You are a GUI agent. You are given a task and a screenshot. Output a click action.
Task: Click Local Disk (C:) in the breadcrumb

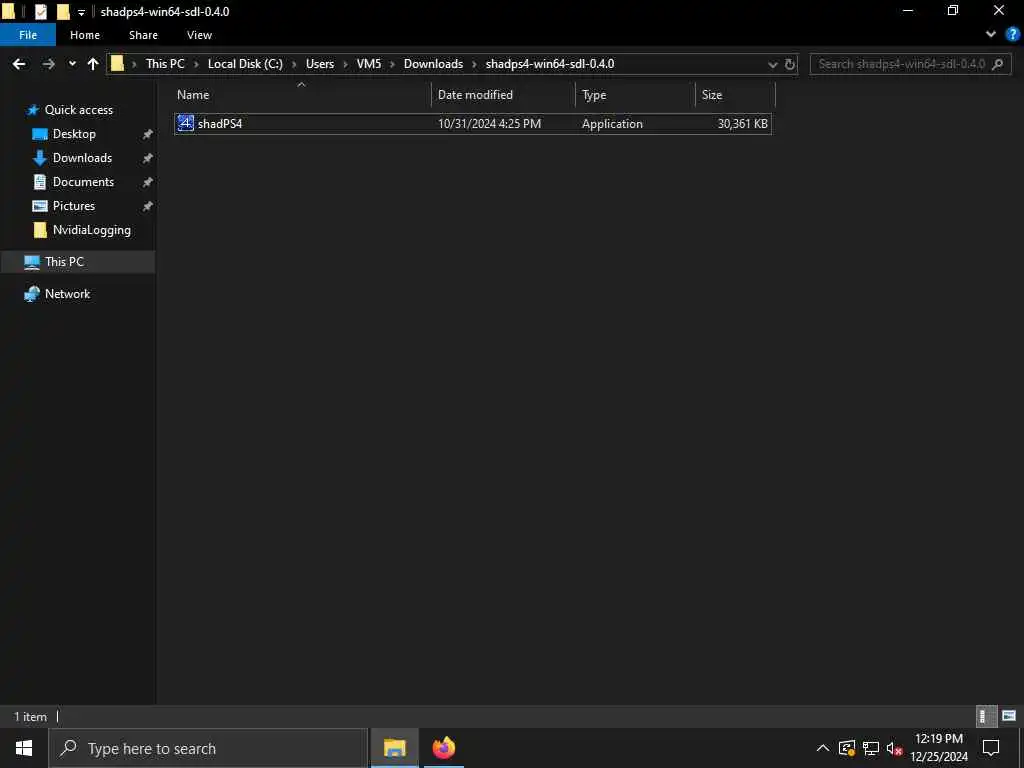click(x=245, y=64)
